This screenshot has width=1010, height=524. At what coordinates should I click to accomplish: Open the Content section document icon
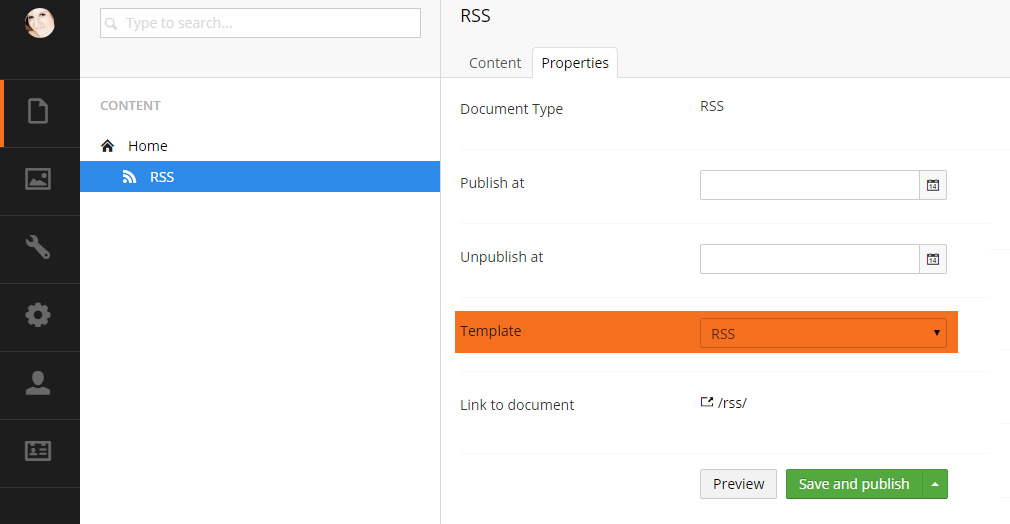point(39,111)
